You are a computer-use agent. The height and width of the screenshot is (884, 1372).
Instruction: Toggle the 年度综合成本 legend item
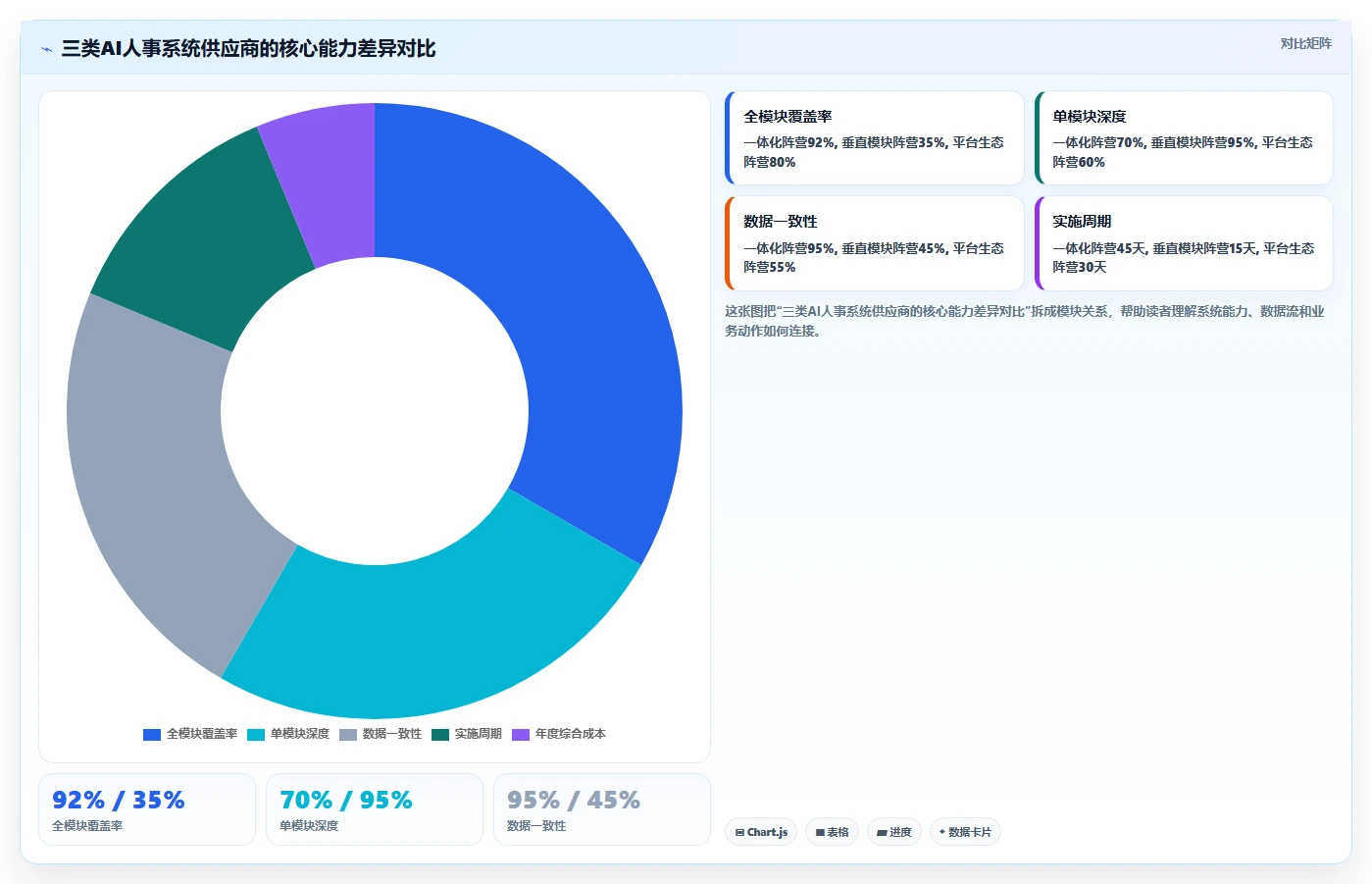(x=559, y=734)
